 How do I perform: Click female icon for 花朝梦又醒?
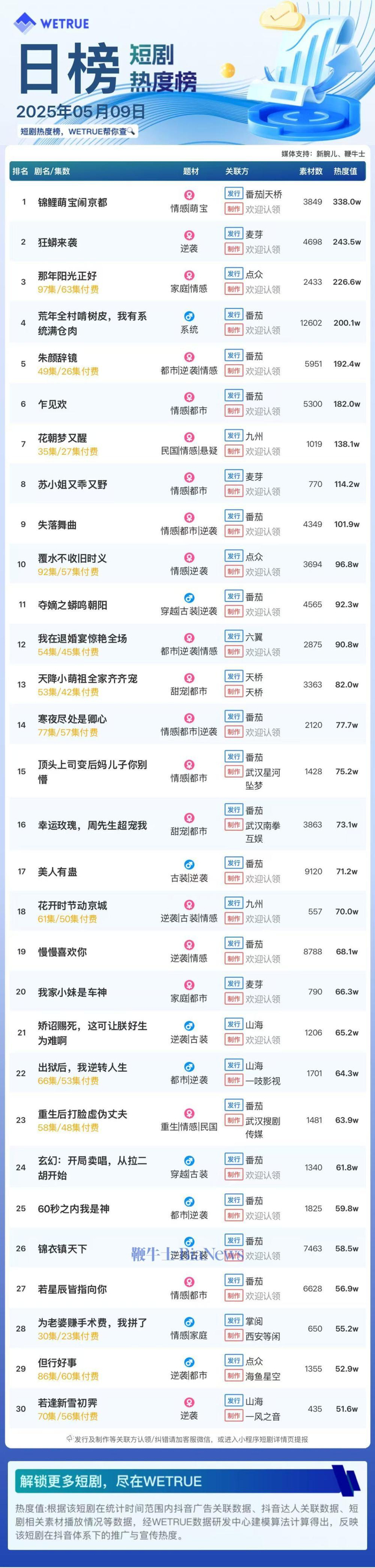tap(189, 437)
